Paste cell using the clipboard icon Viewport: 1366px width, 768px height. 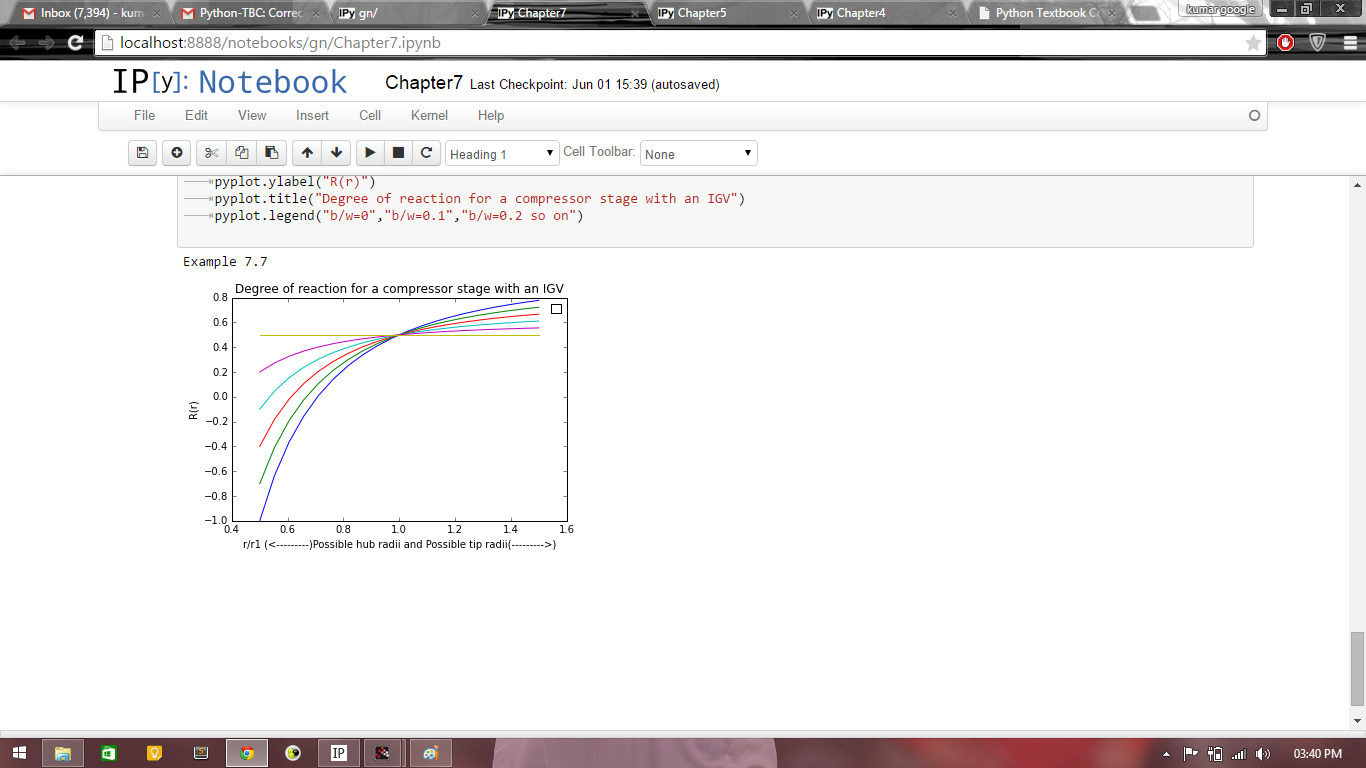[271, 153]
